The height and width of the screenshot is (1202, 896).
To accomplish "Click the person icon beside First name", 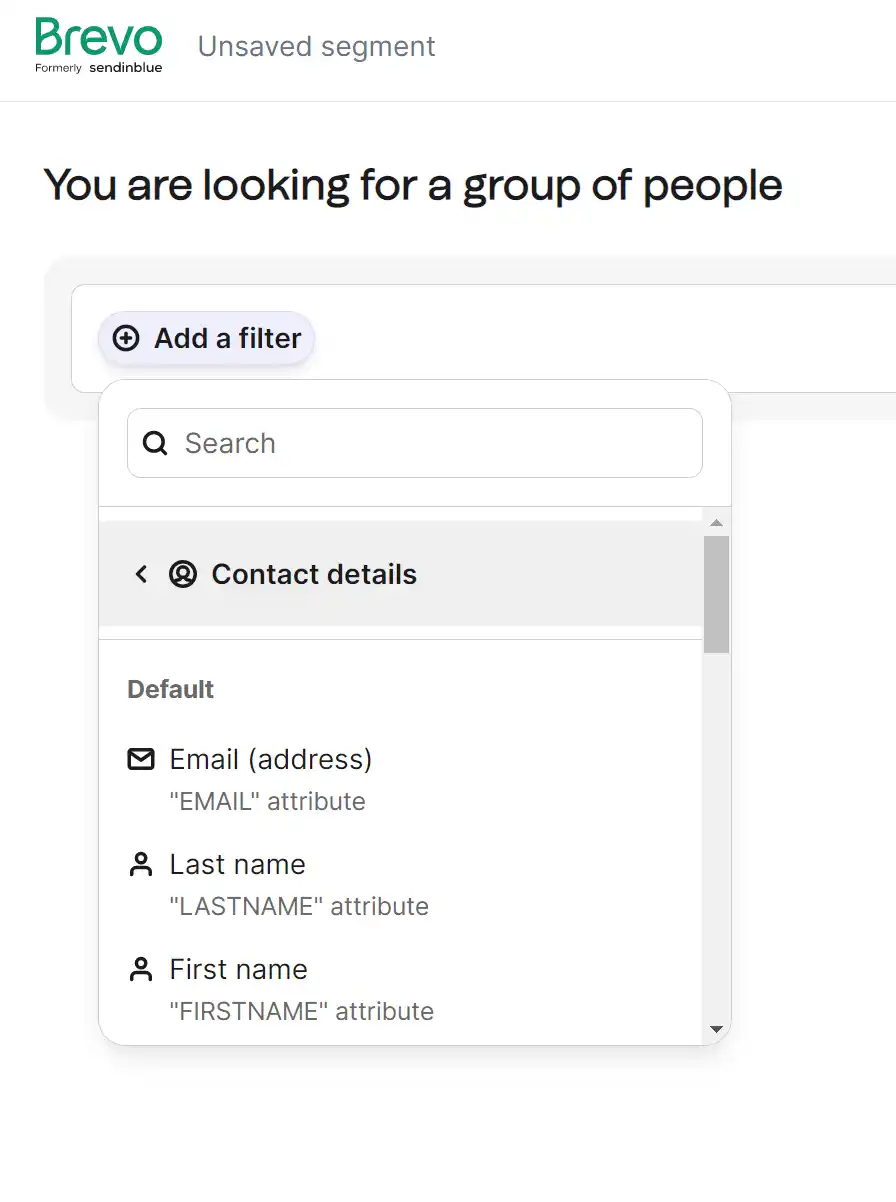I will tap(141, 970).
